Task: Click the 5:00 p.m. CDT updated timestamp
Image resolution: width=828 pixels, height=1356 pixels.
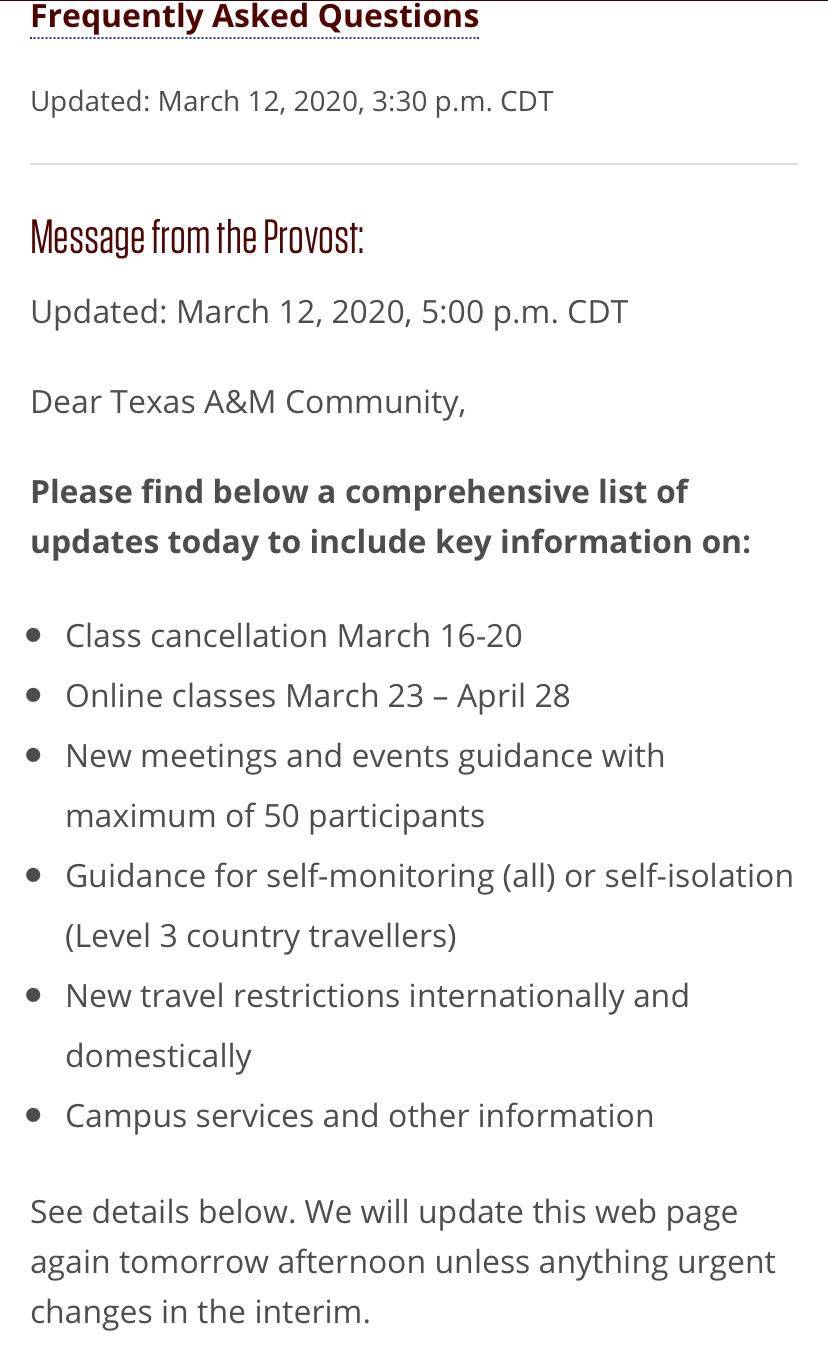Action: 329,311
